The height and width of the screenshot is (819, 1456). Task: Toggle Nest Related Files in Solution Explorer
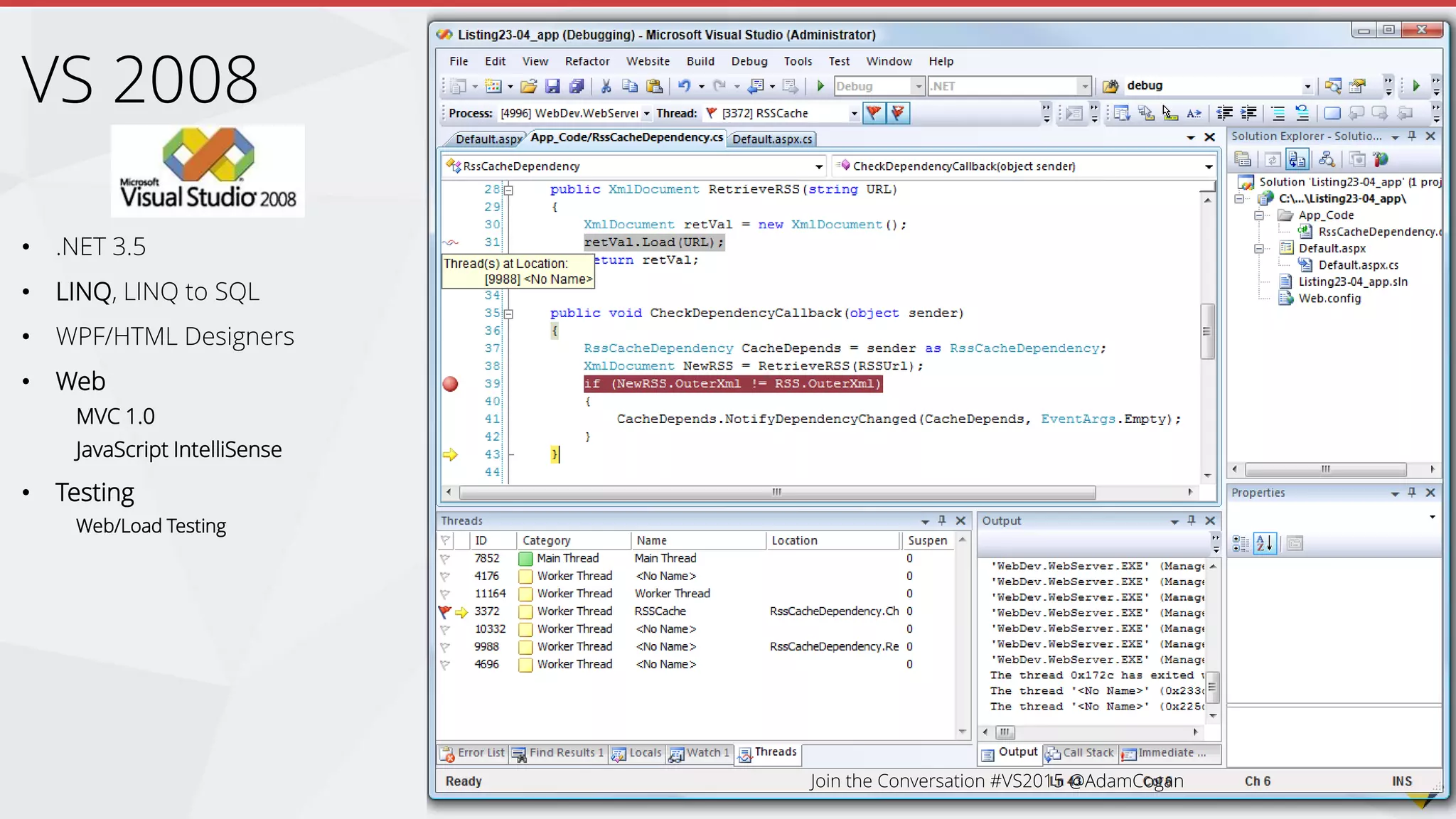point(1298,159)
